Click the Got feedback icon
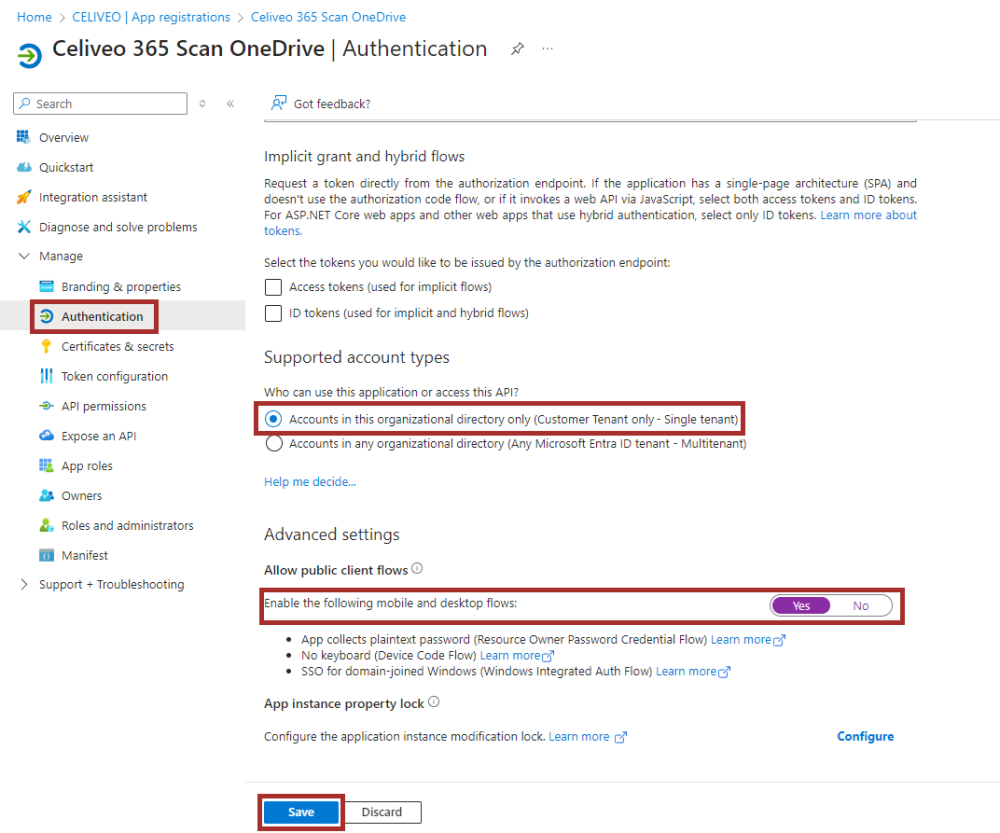Viewport: 1000px width, 833px height. click(x=280, y=103)
